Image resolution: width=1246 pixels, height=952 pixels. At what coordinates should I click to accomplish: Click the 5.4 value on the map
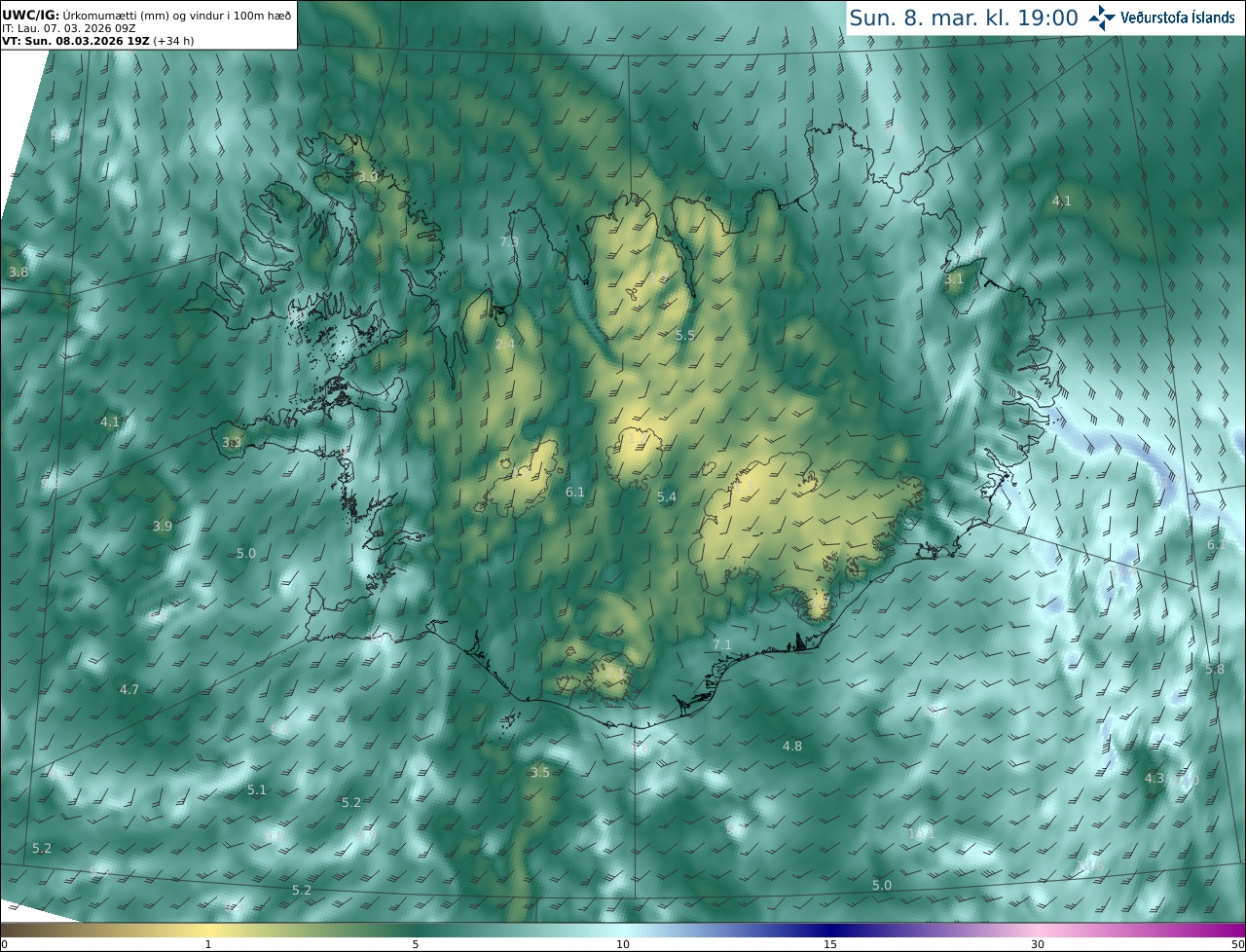pos(667,496)
